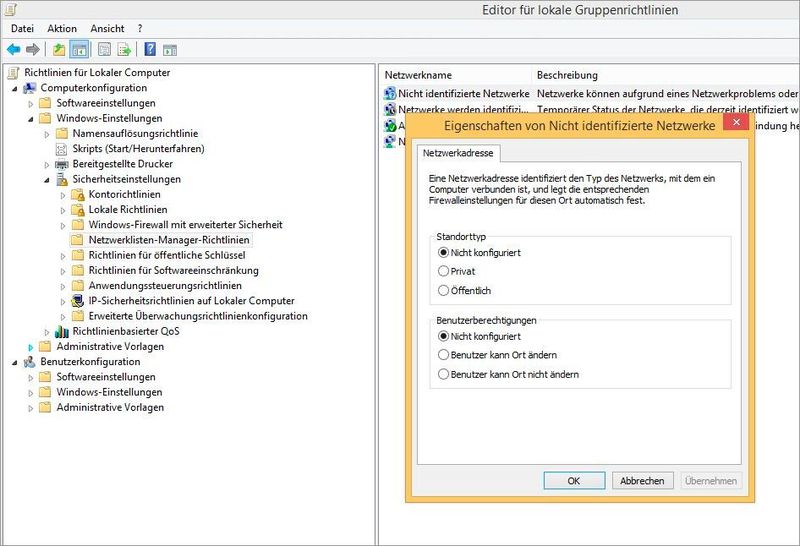
Task: Expand the Richtlinienbasierter QoS node
Action: tap(47, 333)
